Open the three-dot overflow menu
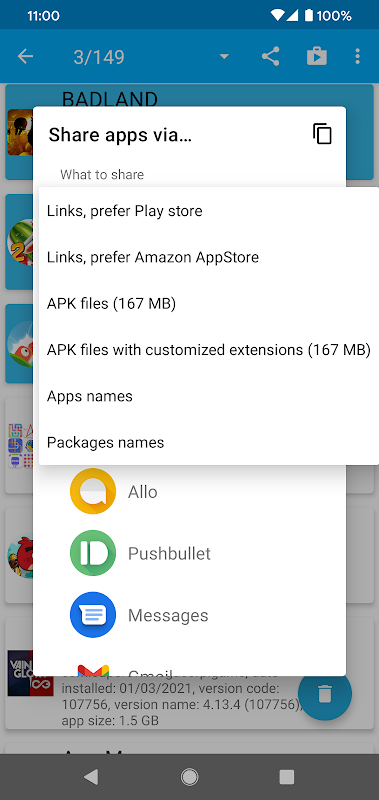 point(358,56)
